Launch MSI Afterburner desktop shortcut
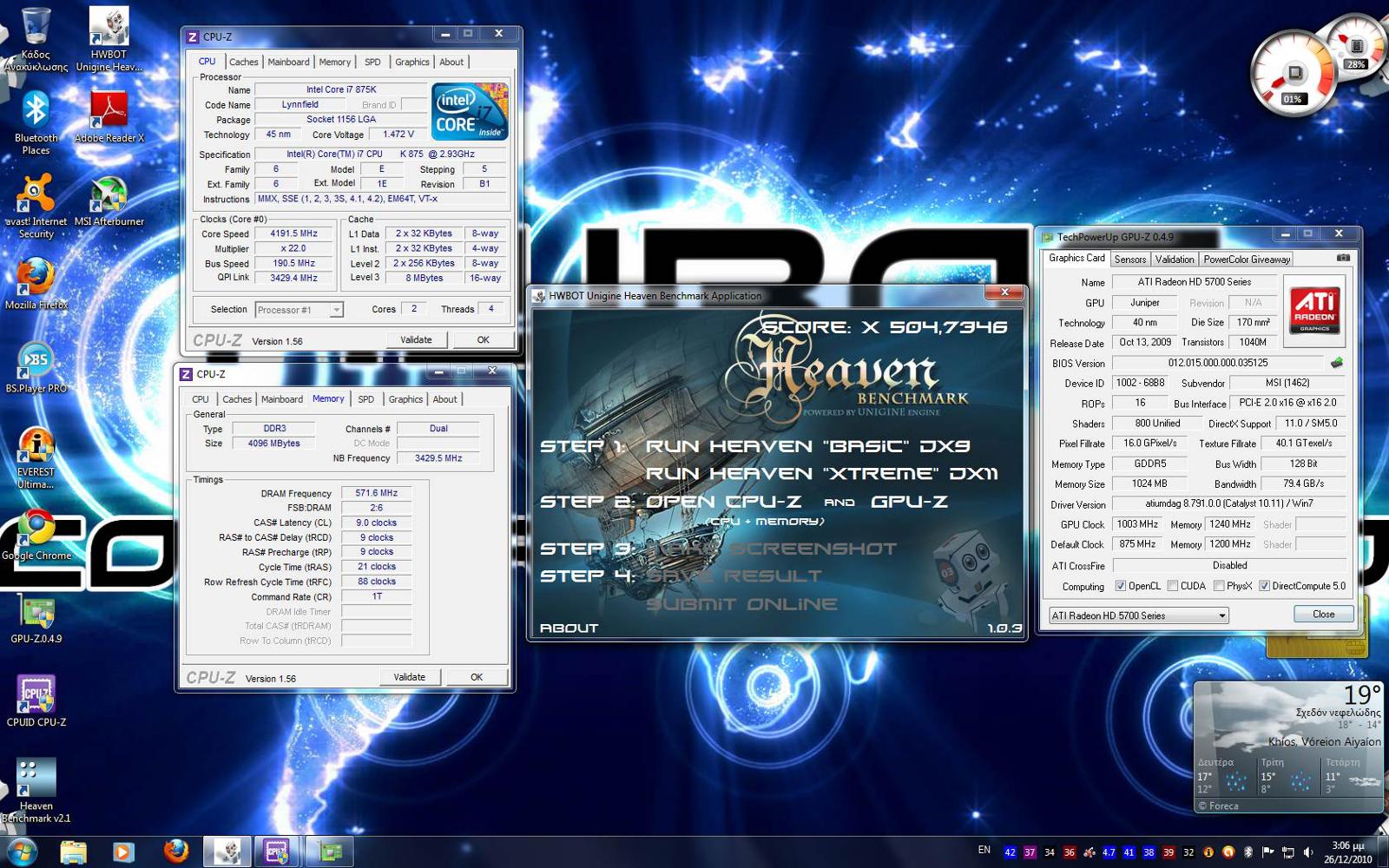This screenshot has width=1389, height=868. click(x=109, y=200)
